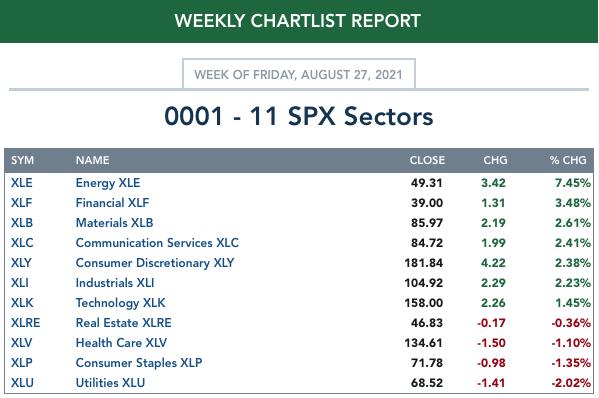
Task: Open Utilities XLU name link
Action: [x=110, y=383]
